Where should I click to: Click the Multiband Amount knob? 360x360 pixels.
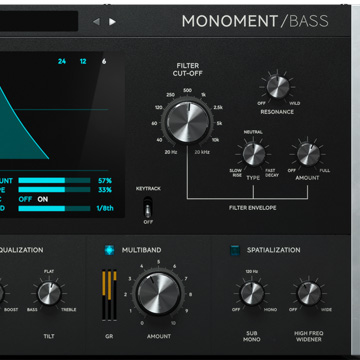tap(159, 294)
